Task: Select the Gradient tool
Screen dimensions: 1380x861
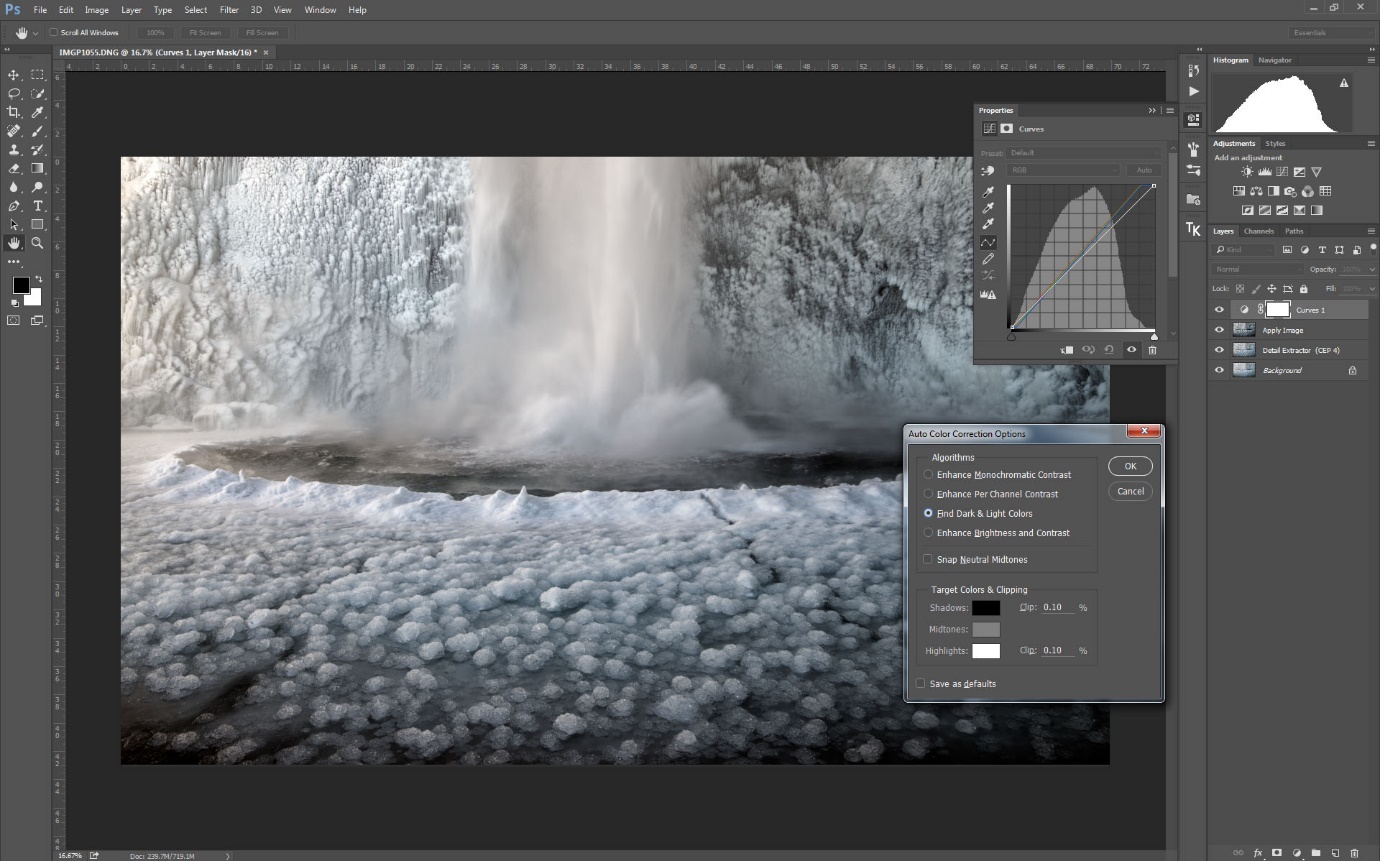Action: point(37,168)
